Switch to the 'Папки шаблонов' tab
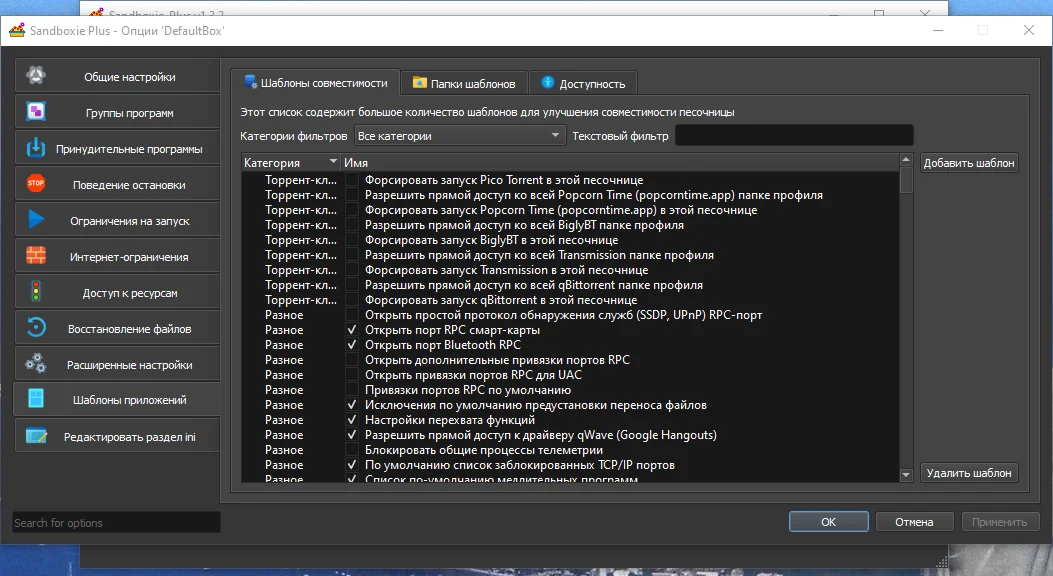This screenshot has width=1053, height=576. click(465, 83)
